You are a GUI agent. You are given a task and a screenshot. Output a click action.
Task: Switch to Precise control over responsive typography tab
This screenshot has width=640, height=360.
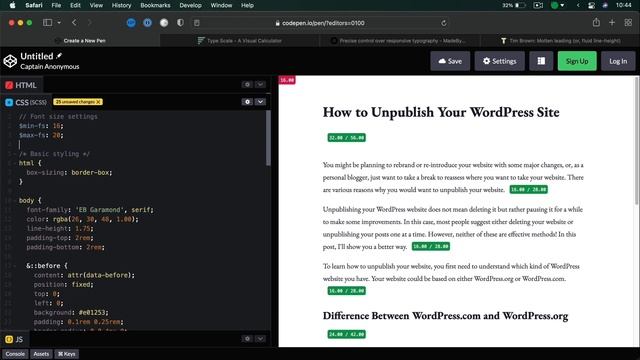pyautogui.click(x=400, y=40)
